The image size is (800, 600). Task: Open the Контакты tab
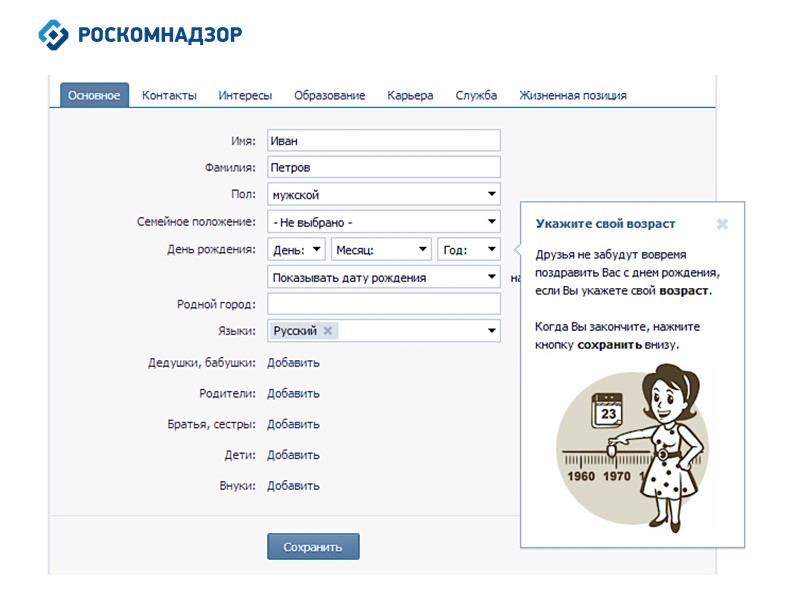[x=169, y=95]
